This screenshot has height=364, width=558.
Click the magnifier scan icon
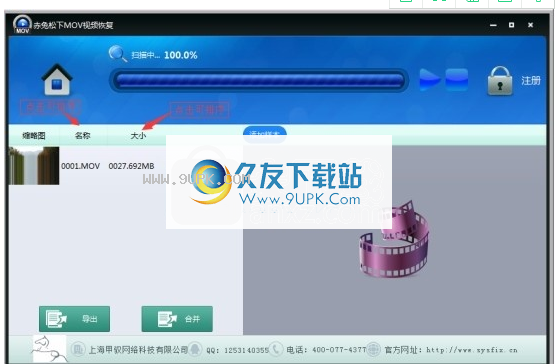pos(117,54)
